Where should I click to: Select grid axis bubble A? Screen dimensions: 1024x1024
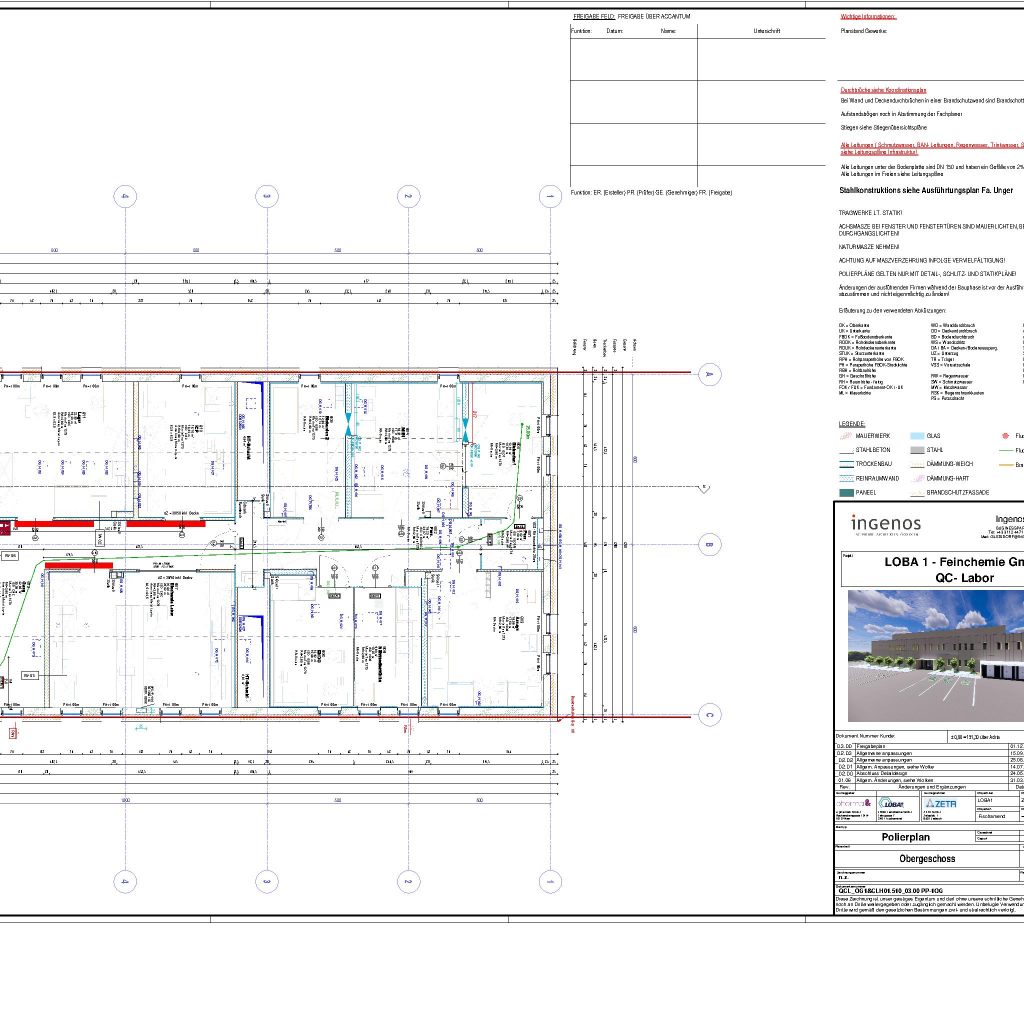[709, 375]
